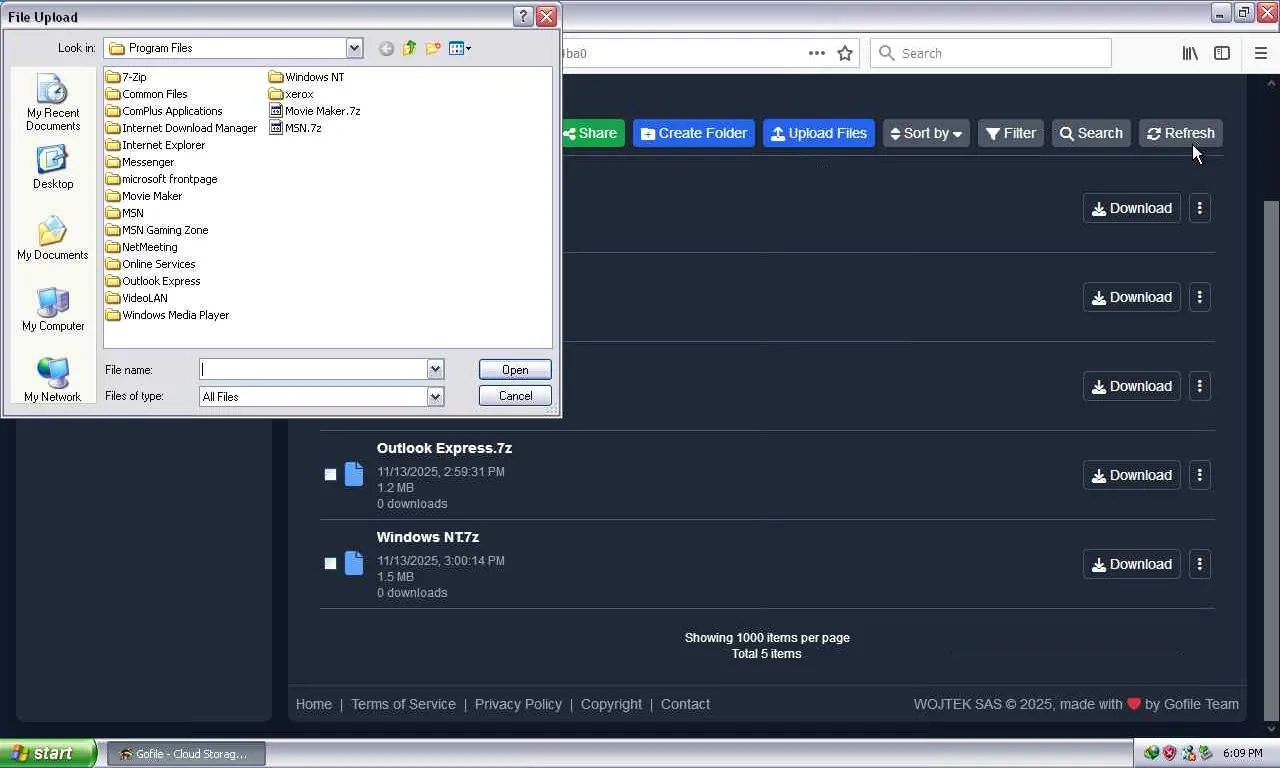Click the taskbar clock showing 6:09 PM

point(1242,753)
